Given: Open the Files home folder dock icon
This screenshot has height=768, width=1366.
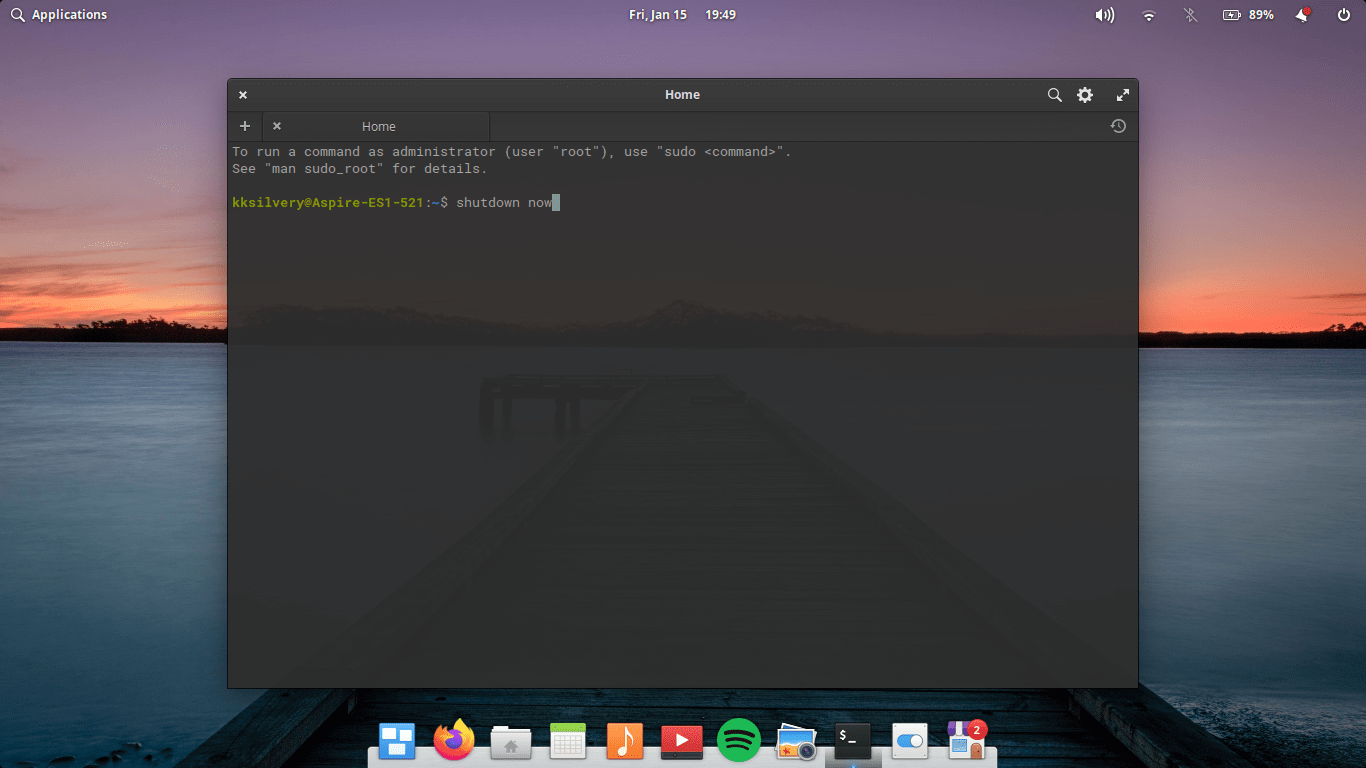Looking at the screenshot, I should point(511,741).
